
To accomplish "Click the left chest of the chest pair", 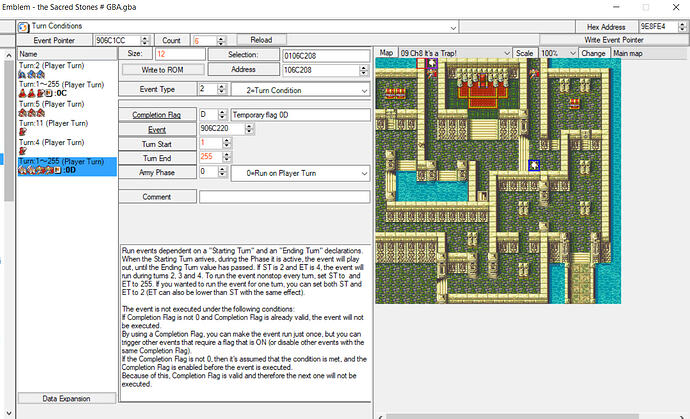I will (390, 94).
